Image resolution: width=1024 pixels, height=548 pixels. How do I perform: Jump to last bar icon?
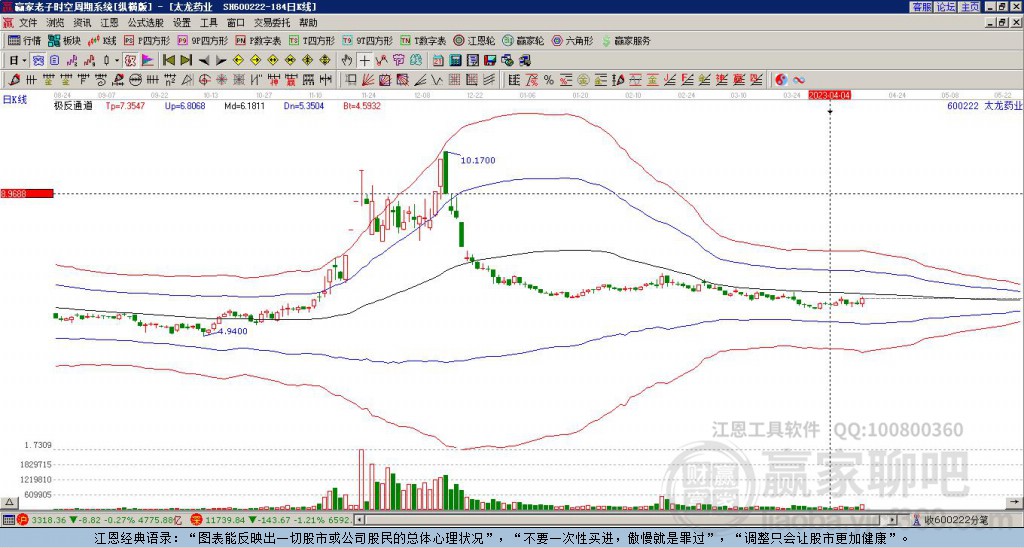[x=186, y=60]
